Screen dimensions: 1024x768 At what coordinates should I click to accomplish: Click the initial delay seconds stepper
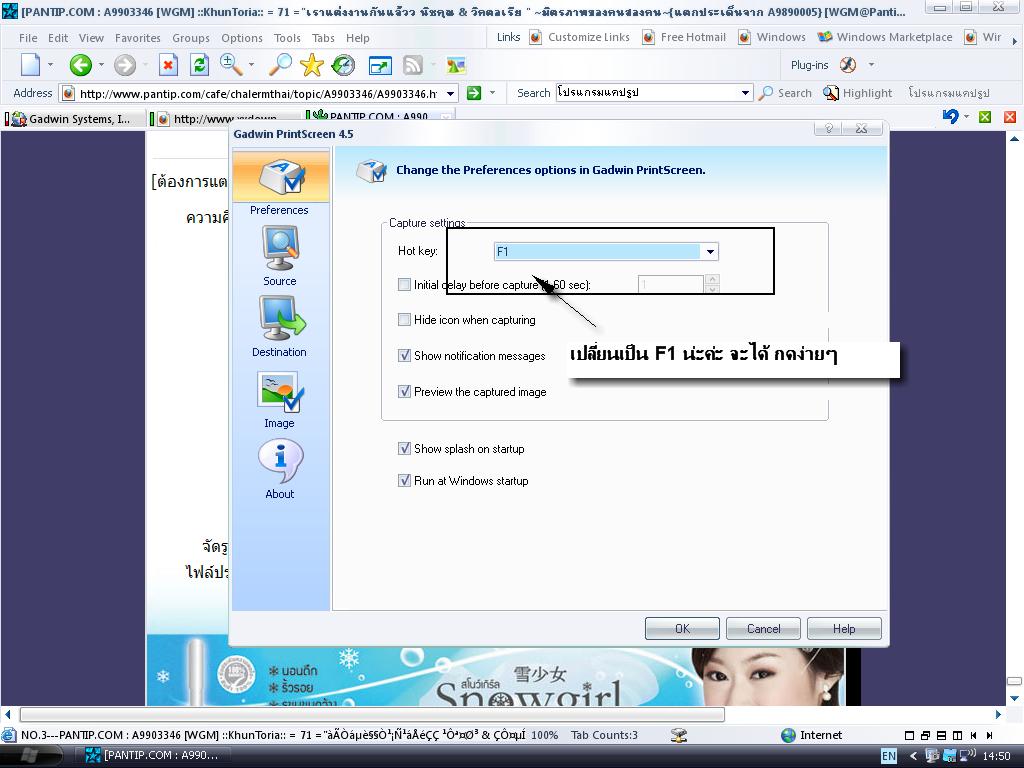point(712,283)
